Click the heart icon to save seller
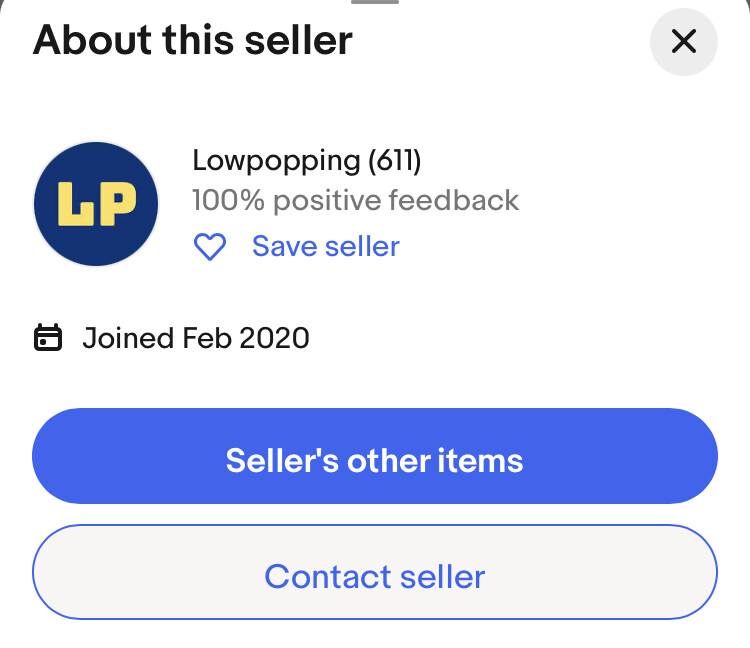 coord(210,246)
